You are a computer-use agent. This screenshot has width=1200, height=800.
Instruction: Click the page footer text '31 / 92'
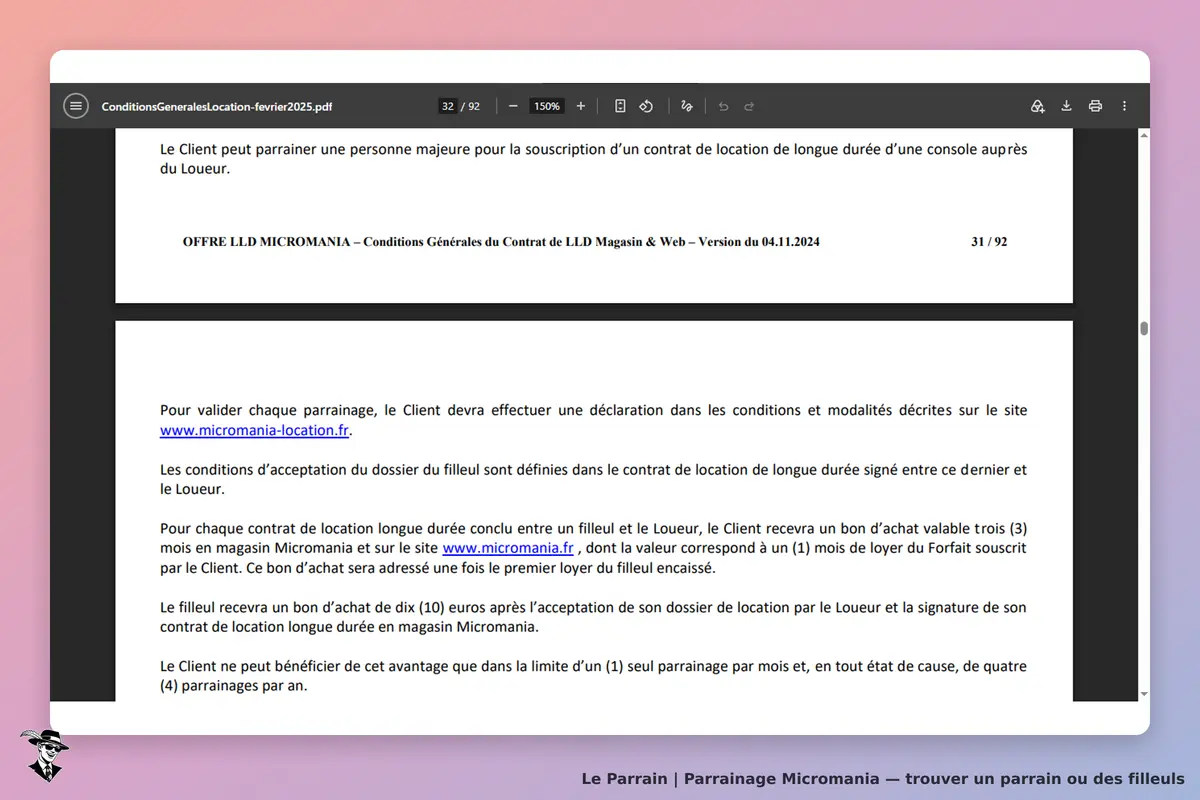point(988,242)
